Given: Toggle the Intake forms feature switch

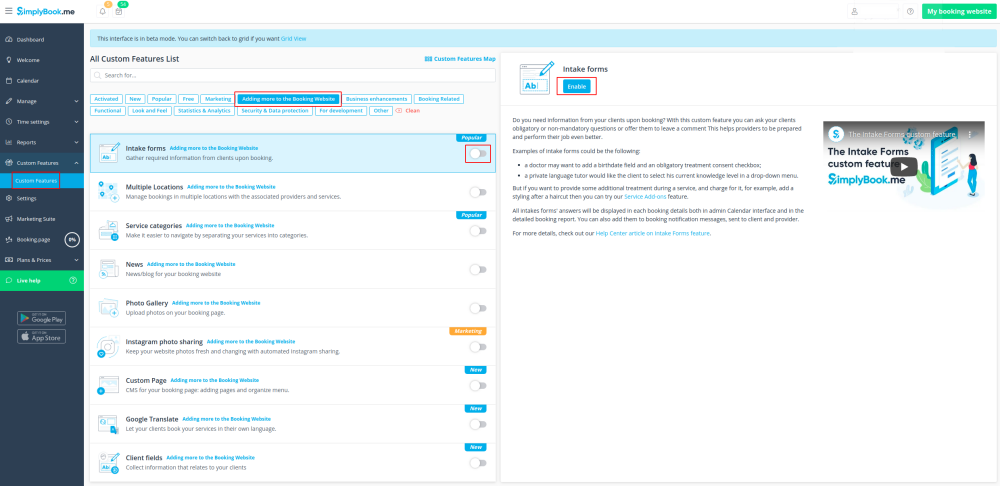Looking at the screenshot, I should (478, 153).
